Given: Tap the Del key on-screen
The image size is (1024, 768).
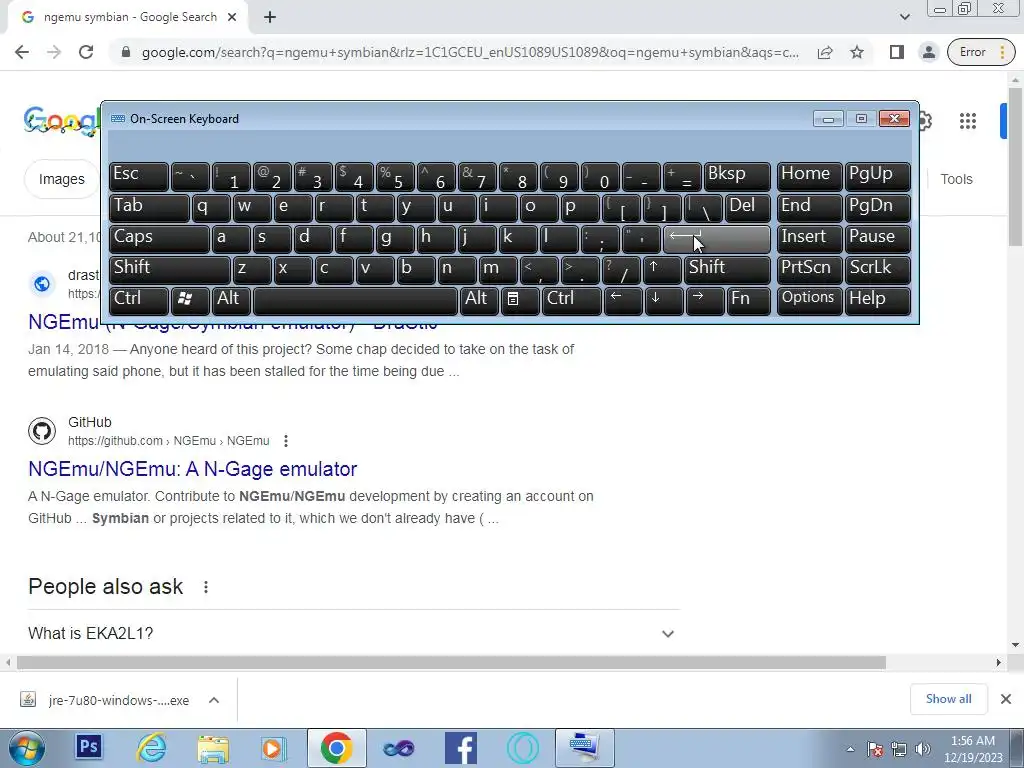Looking at the screenshot, I should click(x=748, y=208).
